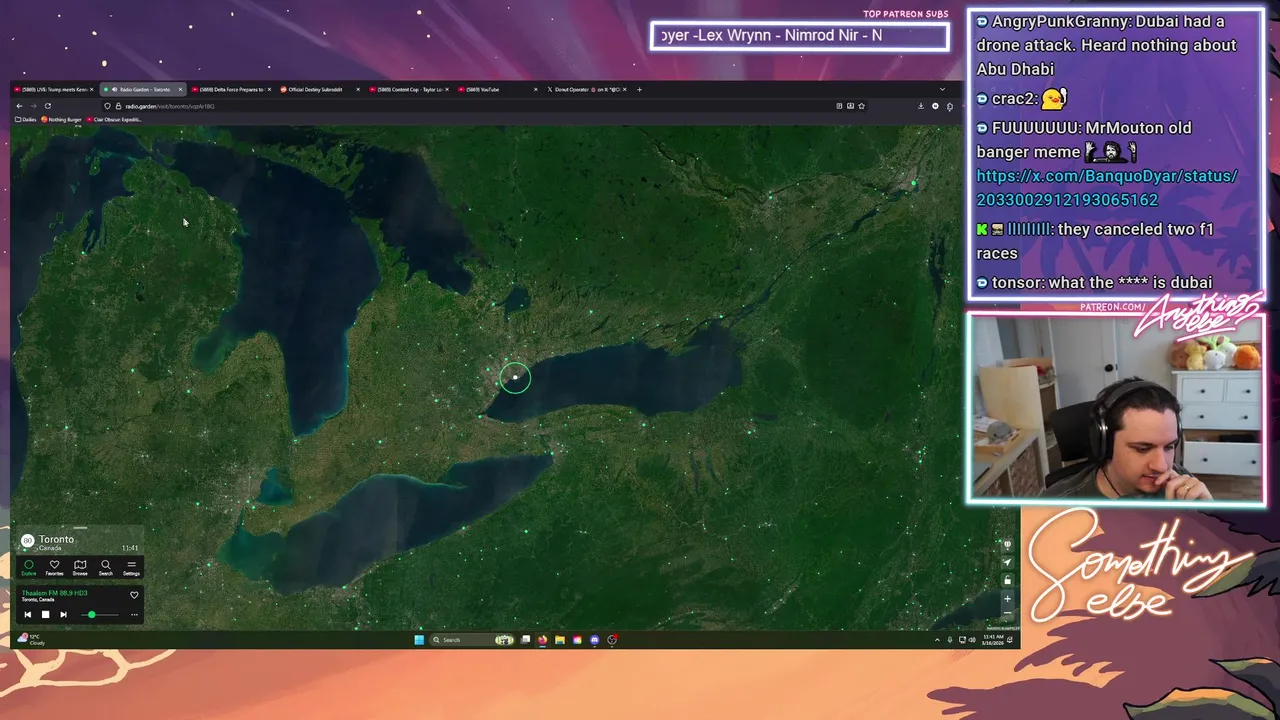
Task: Switch to Content Cop - Taylor tab
Action: point(408,90)
